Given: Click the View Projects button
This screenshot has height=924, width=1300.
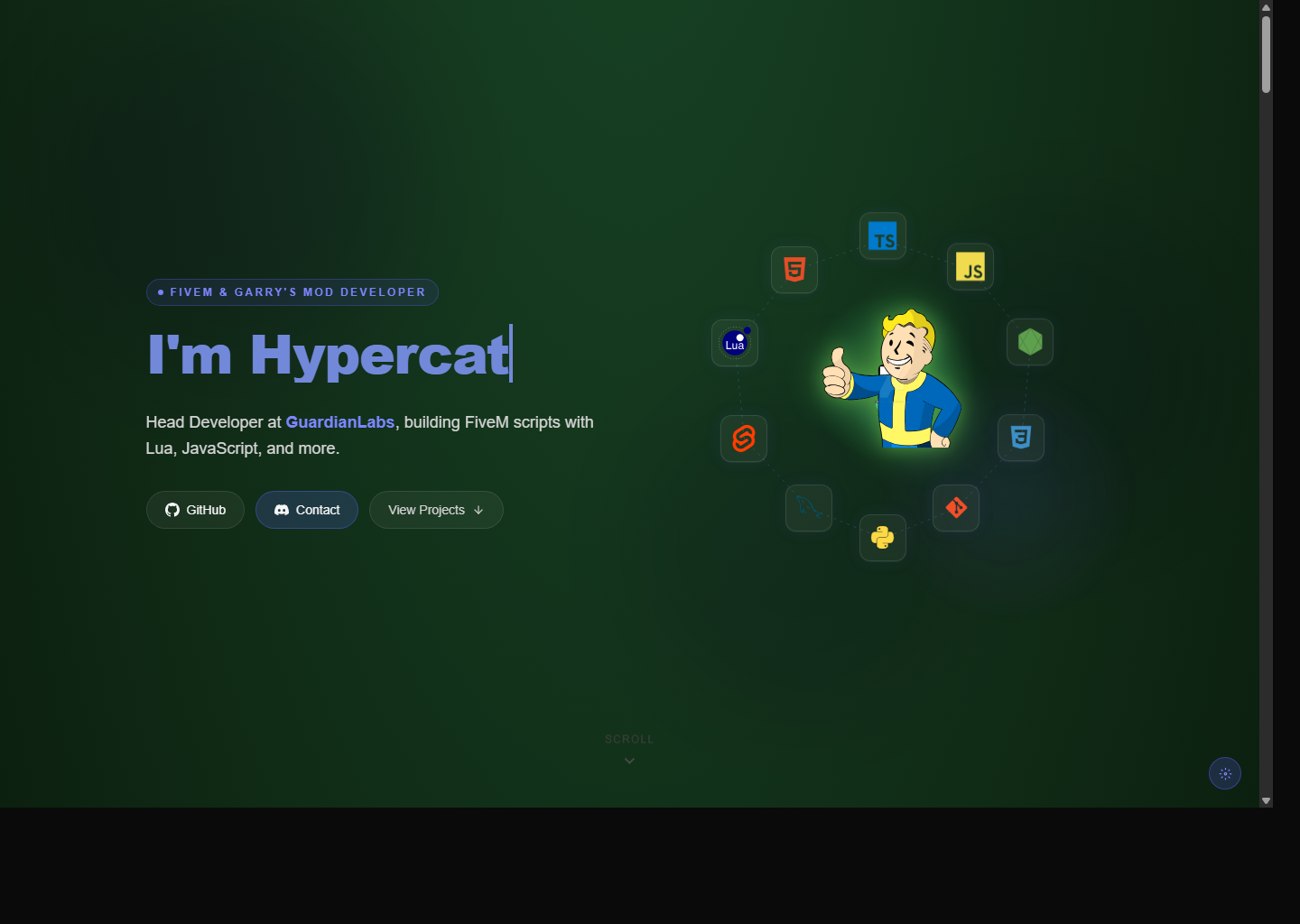Looking at the screenshot, I should 436,510.
